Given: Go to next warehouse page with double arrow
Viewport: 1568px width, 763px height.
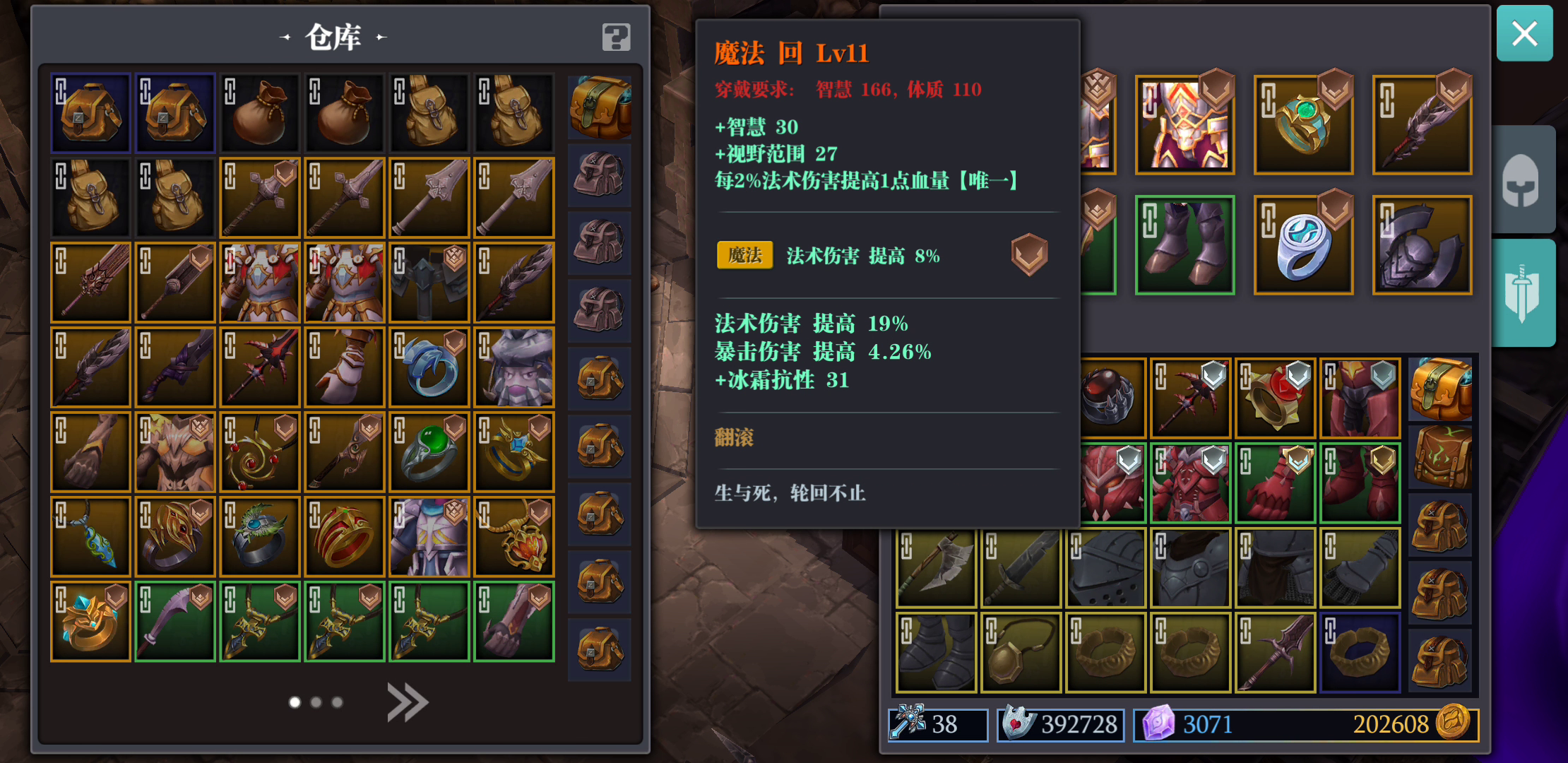Looking at the screenshot, I should point(408,702).
